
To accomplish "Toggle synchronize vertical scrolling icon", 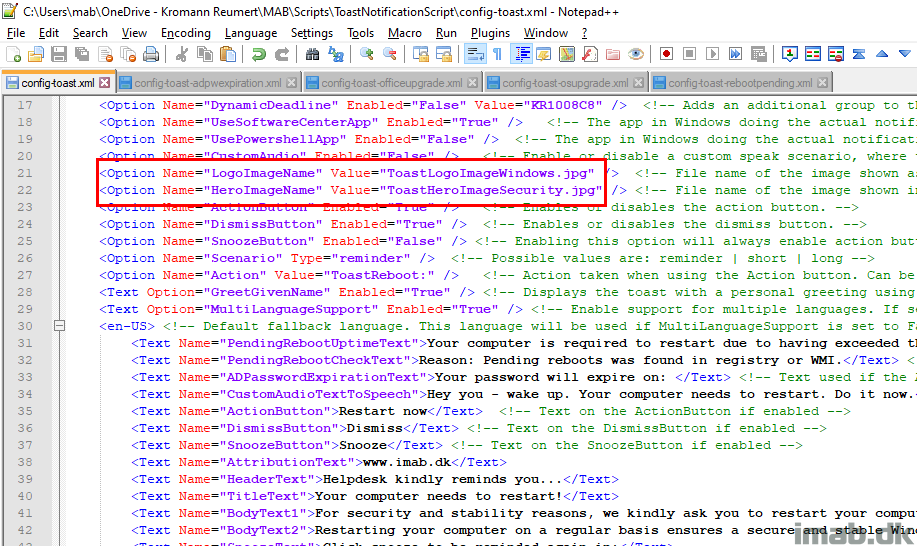I will click(420, 54).
